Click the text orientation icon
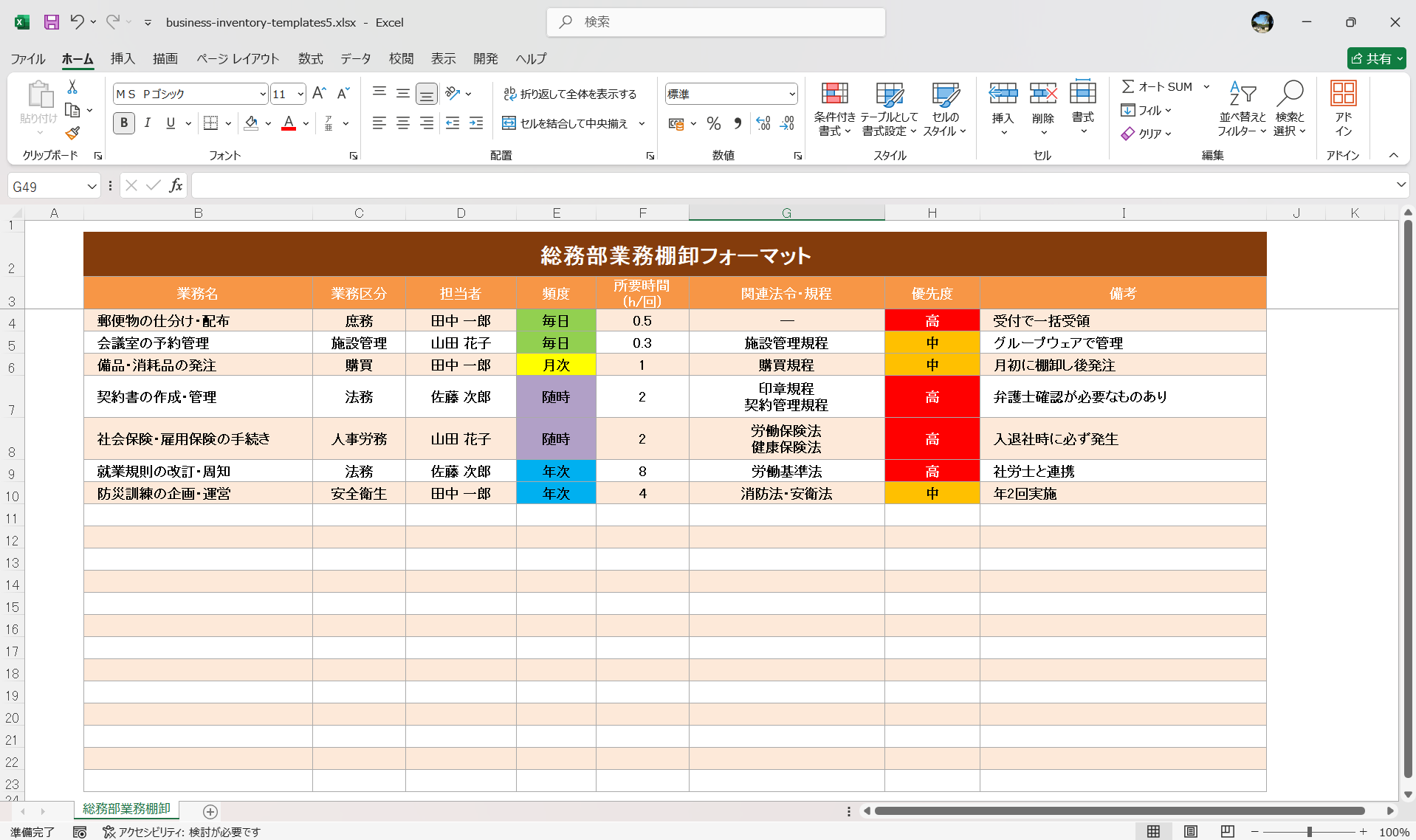This screenshot has width=1416, height=840. [x=453, y=94]
